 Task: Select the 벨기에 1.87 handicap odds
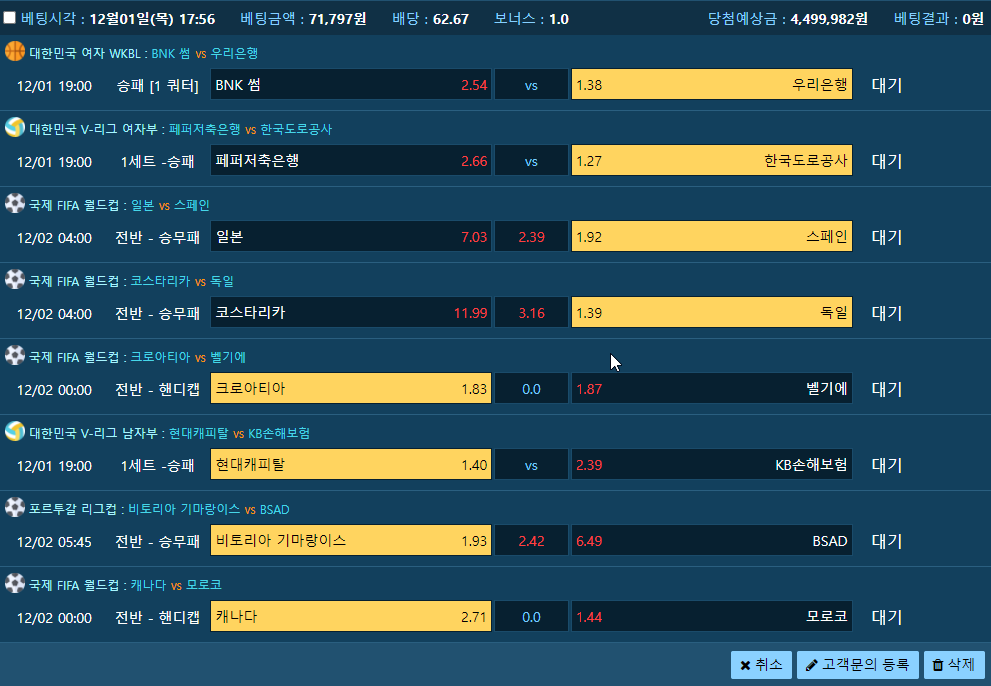tap(712, 389)
